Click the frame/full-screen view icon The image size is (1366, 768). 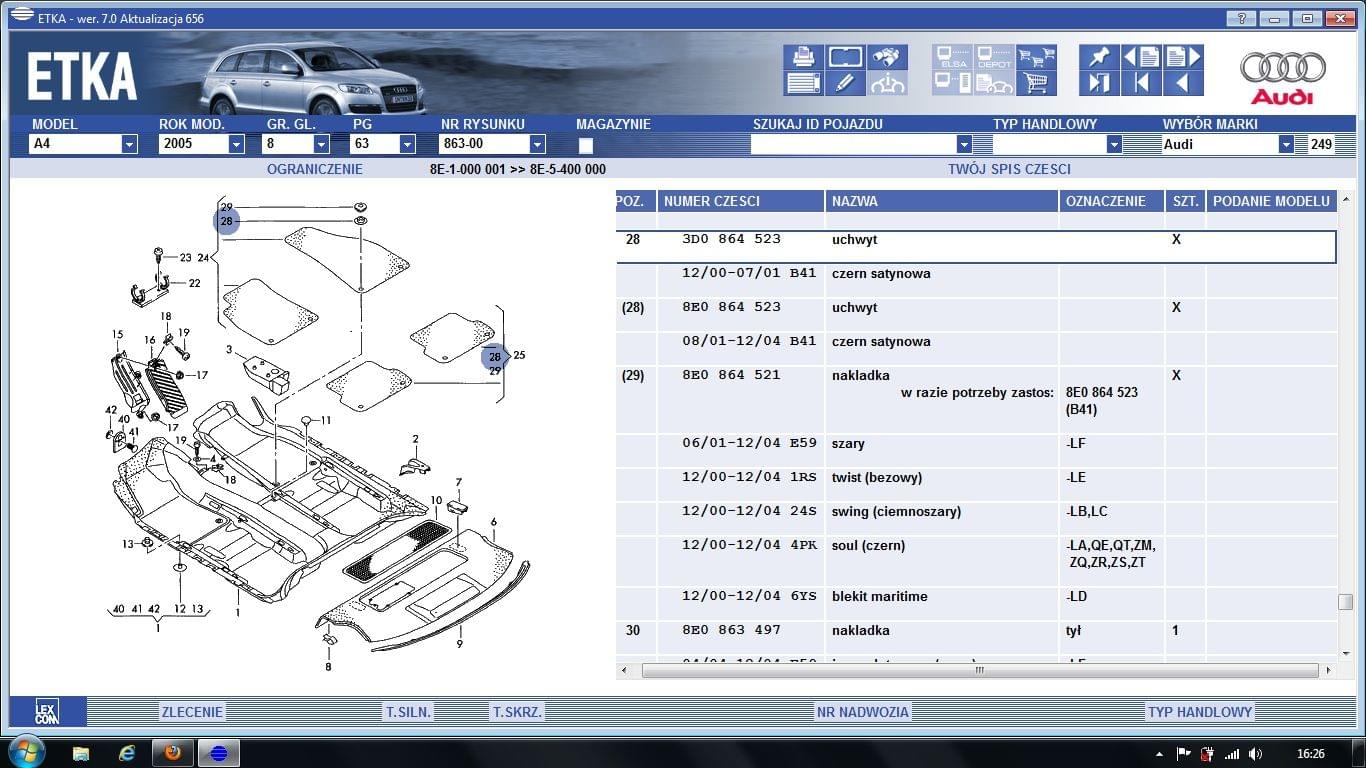click(845, 57)
